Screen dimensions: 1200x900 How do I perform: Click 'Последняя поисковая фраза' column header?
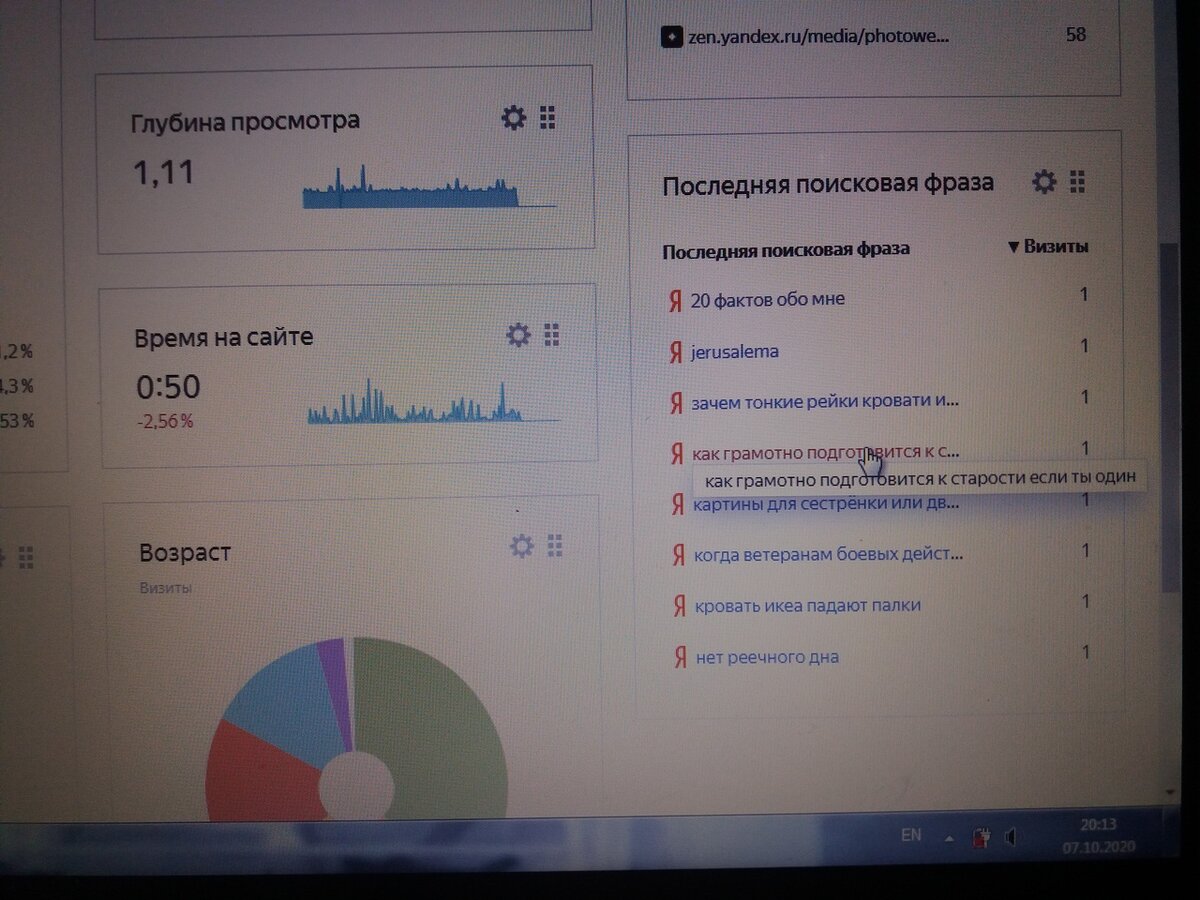click(786, 250)
